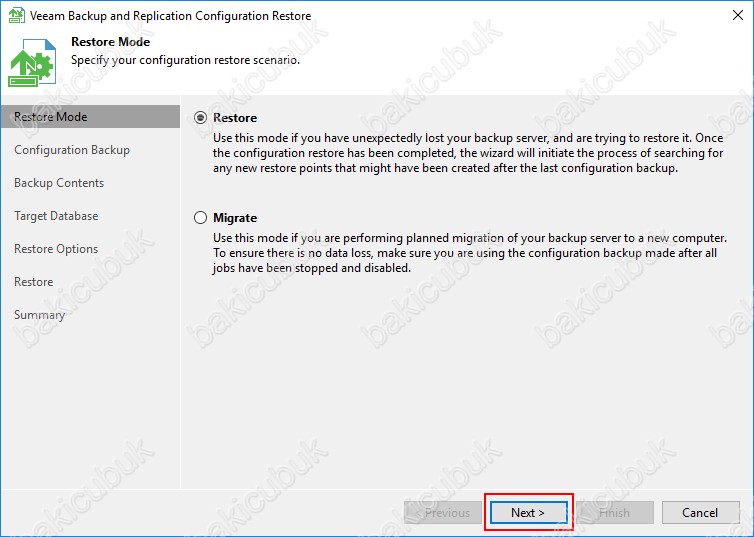The height and width of the screenshot is (537, 754).
Task: Go to Restore Options wizard step
Action: coord(56,249)
